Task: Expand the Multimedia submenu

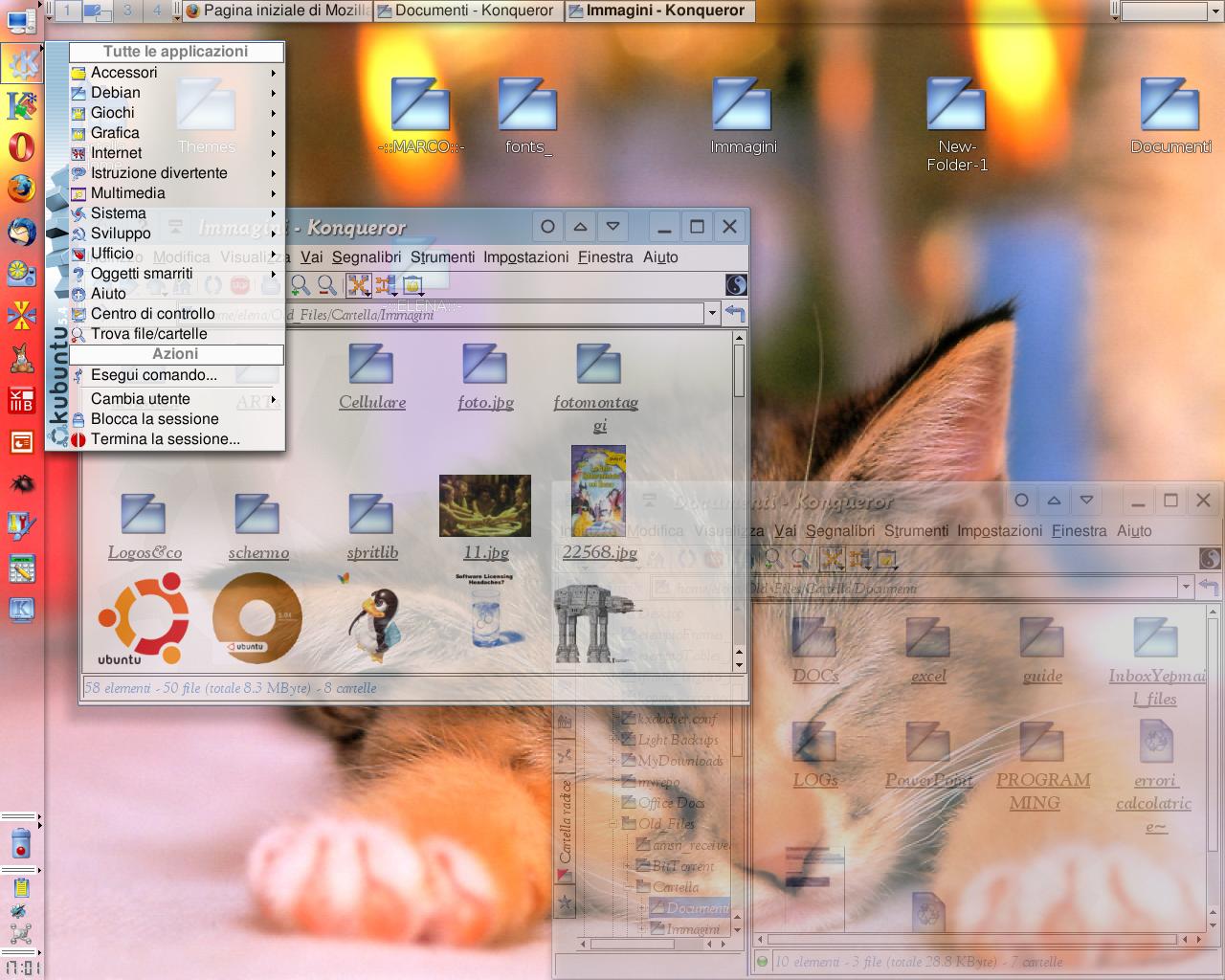Action: pyautogui.click(x=176, y=193)
